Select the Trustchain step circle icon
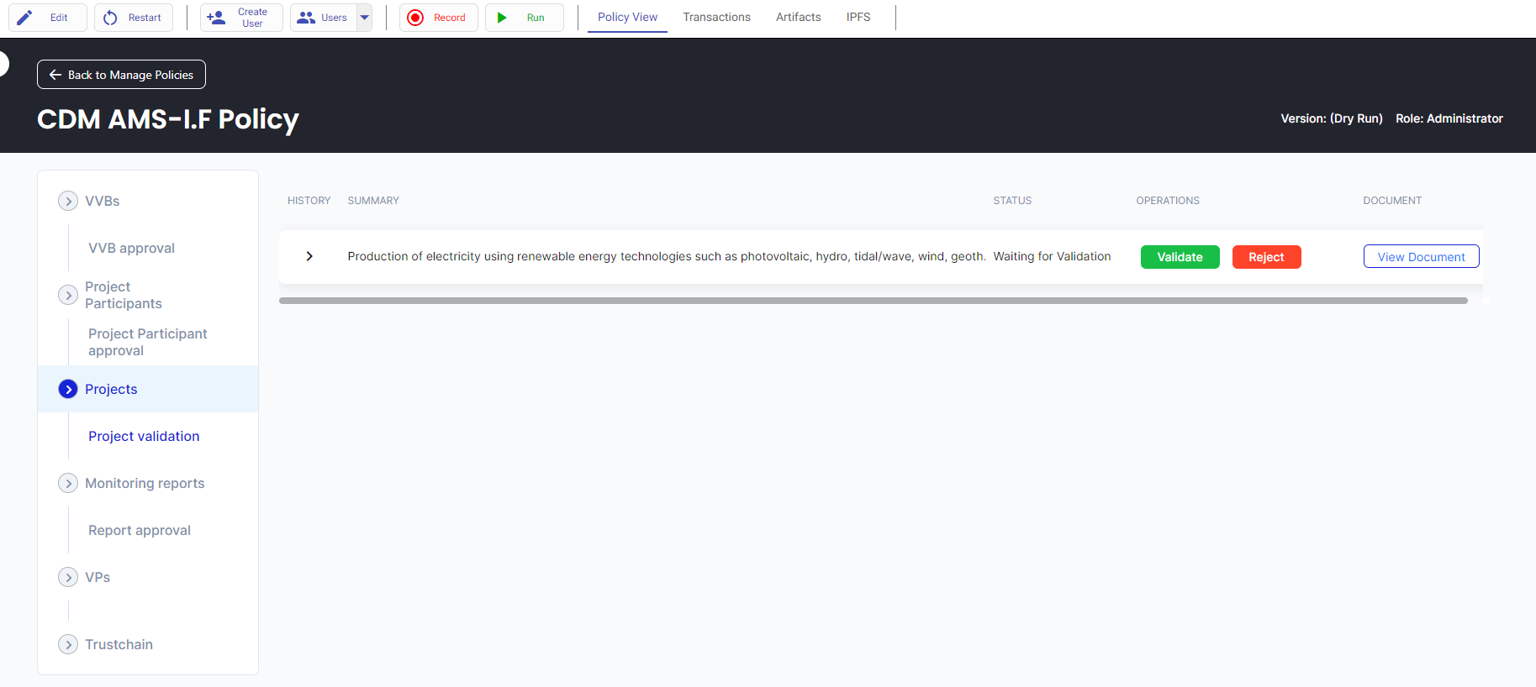The image size is (1536, 687). coord(68,645)
